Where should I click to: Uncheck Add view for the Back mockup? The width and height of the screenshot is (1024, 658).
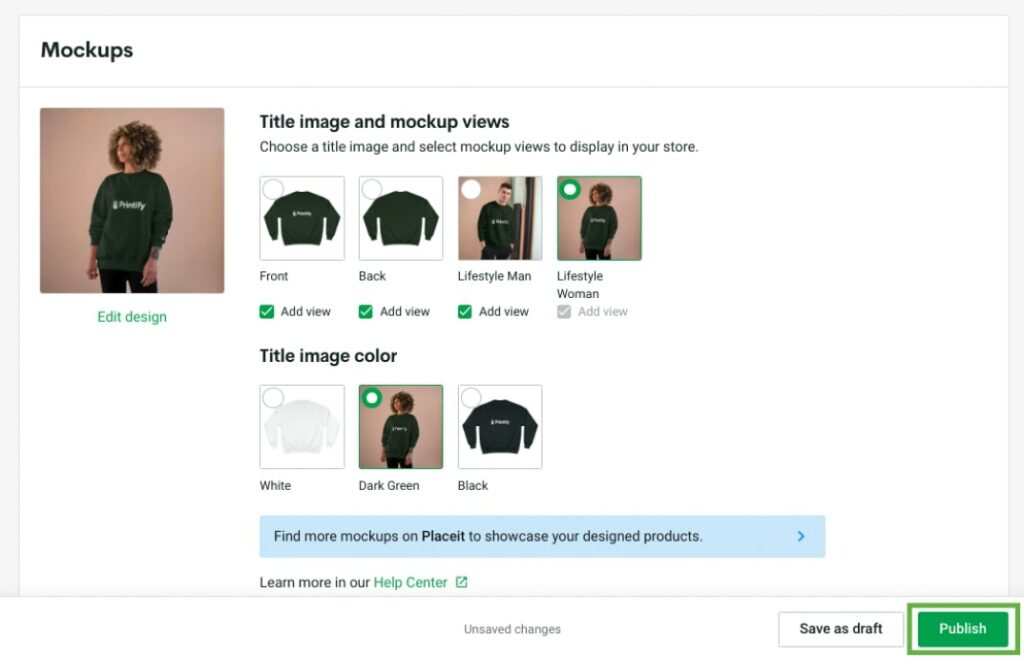(365, 311)
